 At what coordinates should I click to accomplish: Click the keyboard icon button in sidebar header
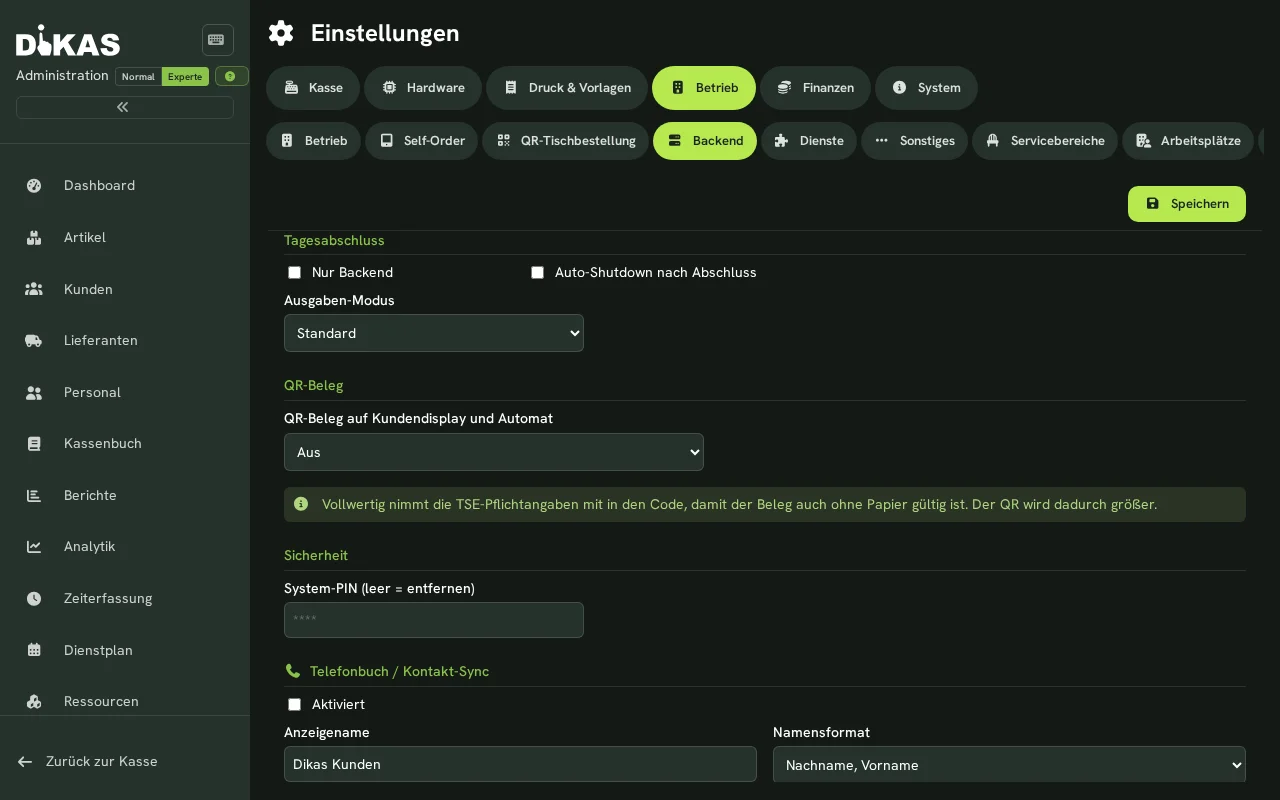click(x=218, y=40)
